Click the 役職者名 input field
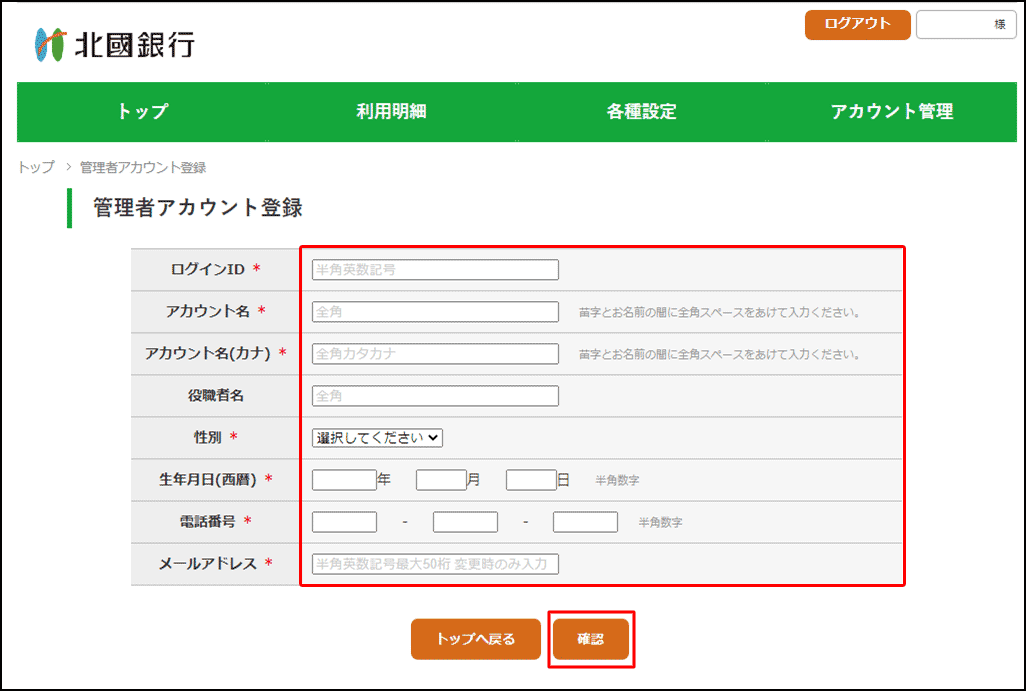 coord(435,396)
